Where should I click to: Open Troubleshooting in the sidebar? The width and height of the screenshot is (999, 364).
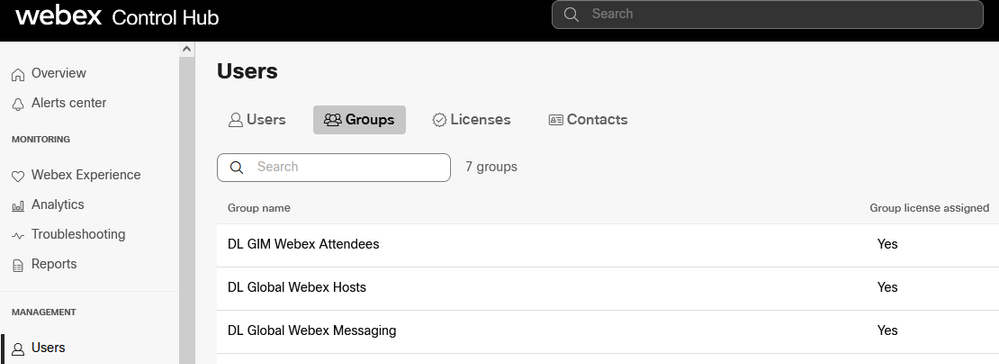point(78,235)
